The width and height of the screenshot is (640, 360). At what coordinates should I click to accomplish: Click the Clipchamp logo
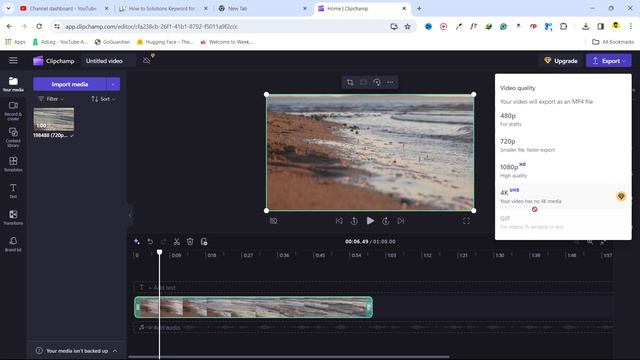point(53,61)
